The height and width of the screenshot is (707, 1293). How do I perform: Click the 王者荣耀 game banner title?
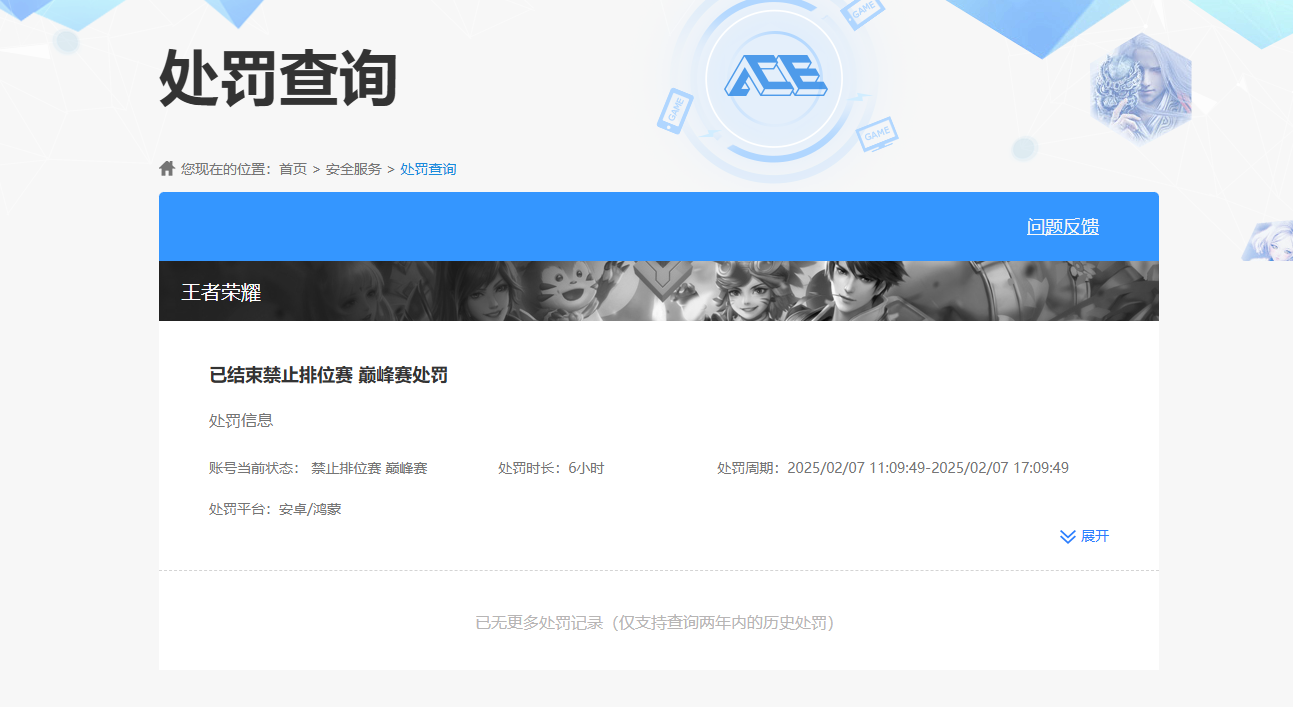[x=221, y=292]
